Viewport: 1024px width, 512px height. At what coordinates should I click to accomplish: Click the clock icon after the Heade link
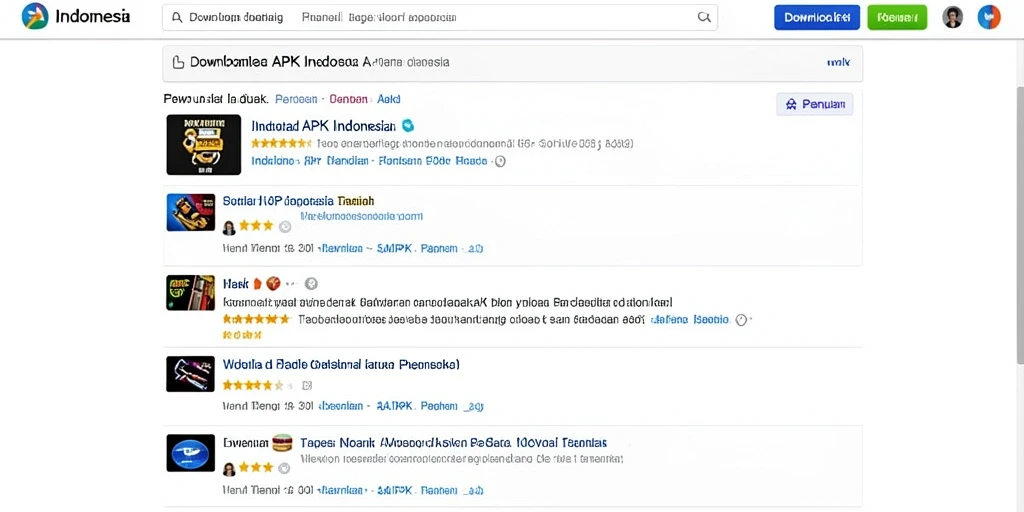click(x=500, y=161)
